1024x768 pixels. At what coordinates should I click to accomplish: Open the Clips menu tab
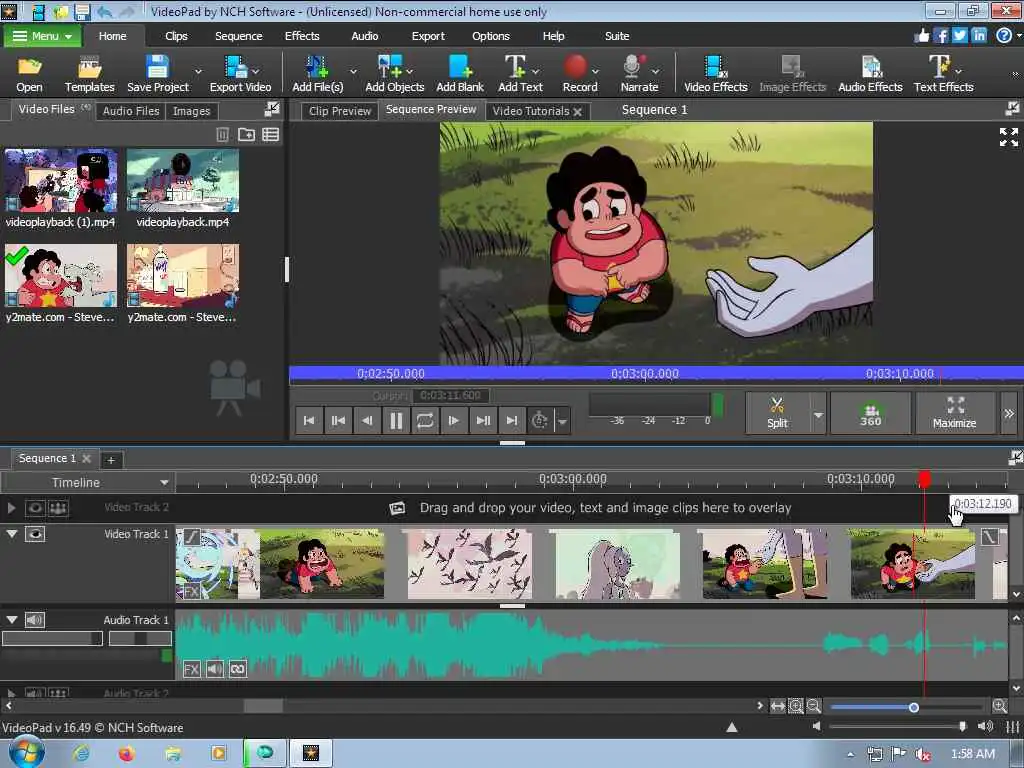click(176, 36)
